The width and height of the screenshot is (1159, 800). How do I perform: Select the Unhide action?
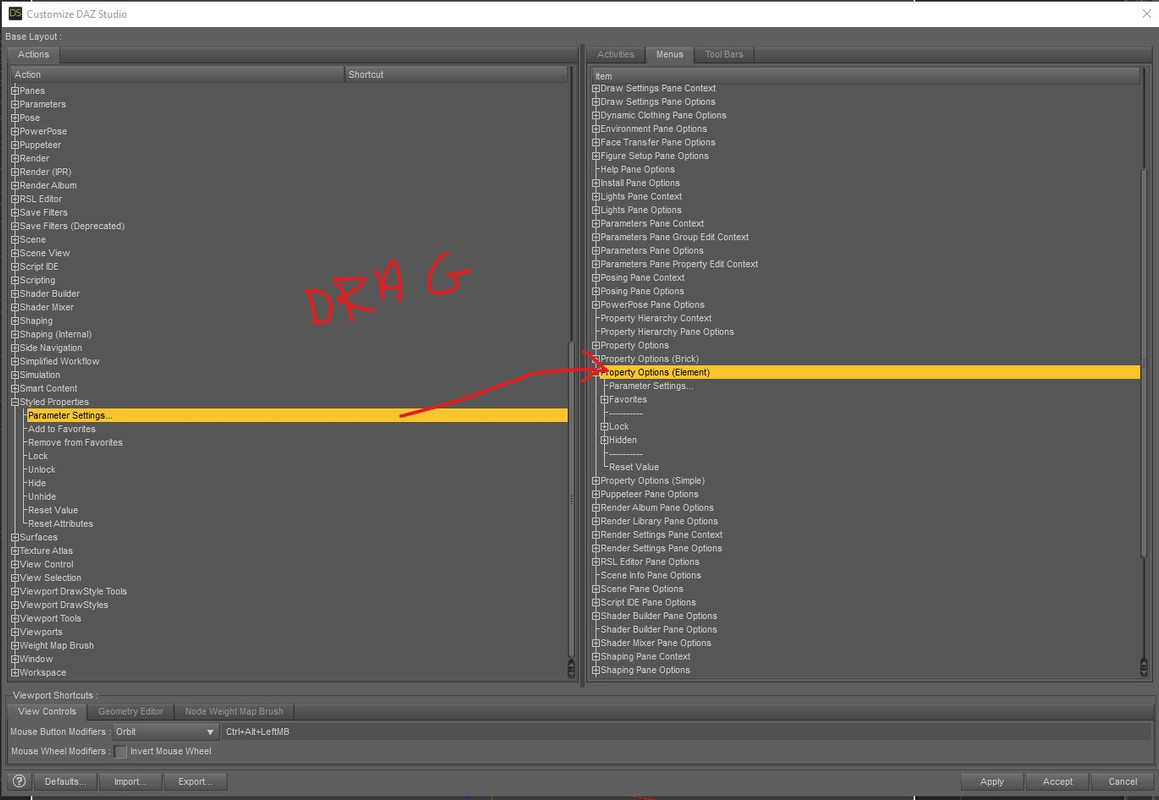coord(41,497)
